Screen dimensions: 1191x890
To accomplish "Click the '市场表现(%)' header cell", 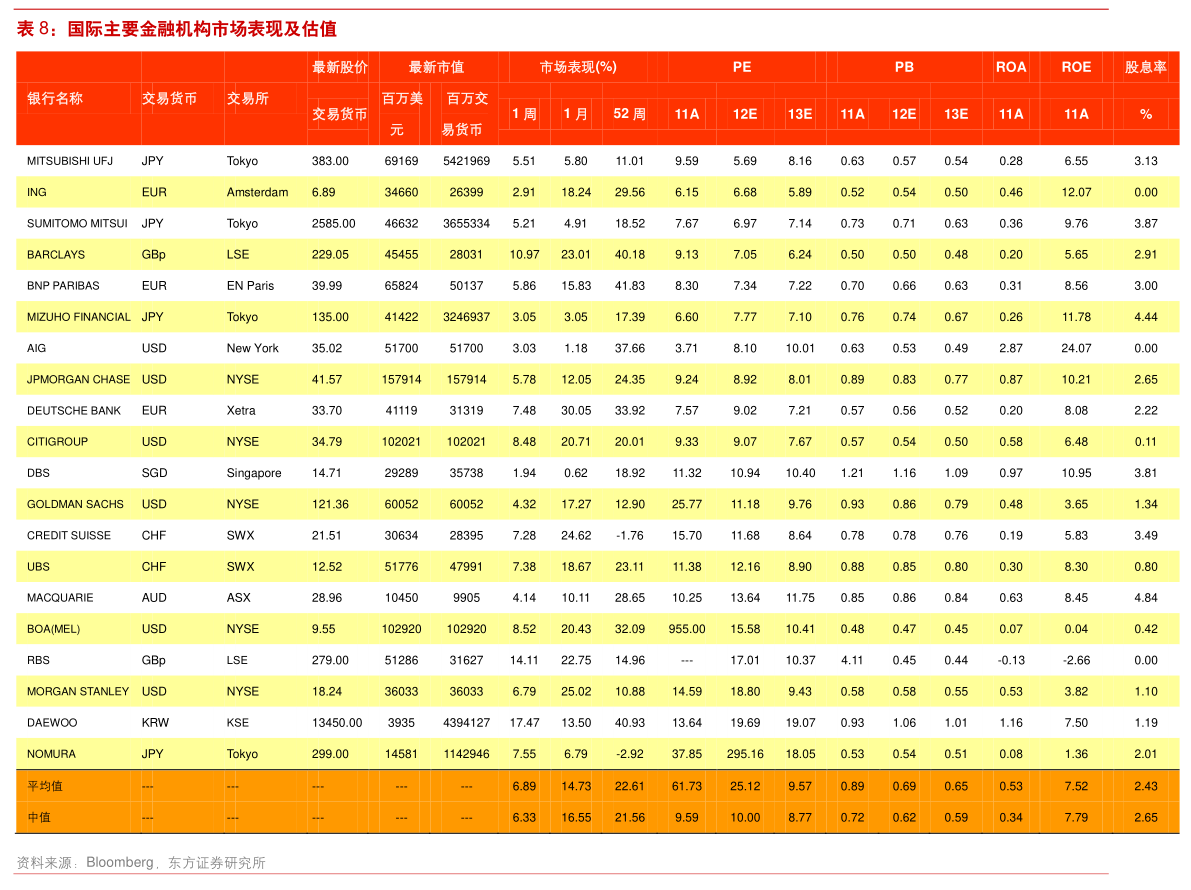I will click(x=578, y=67).
